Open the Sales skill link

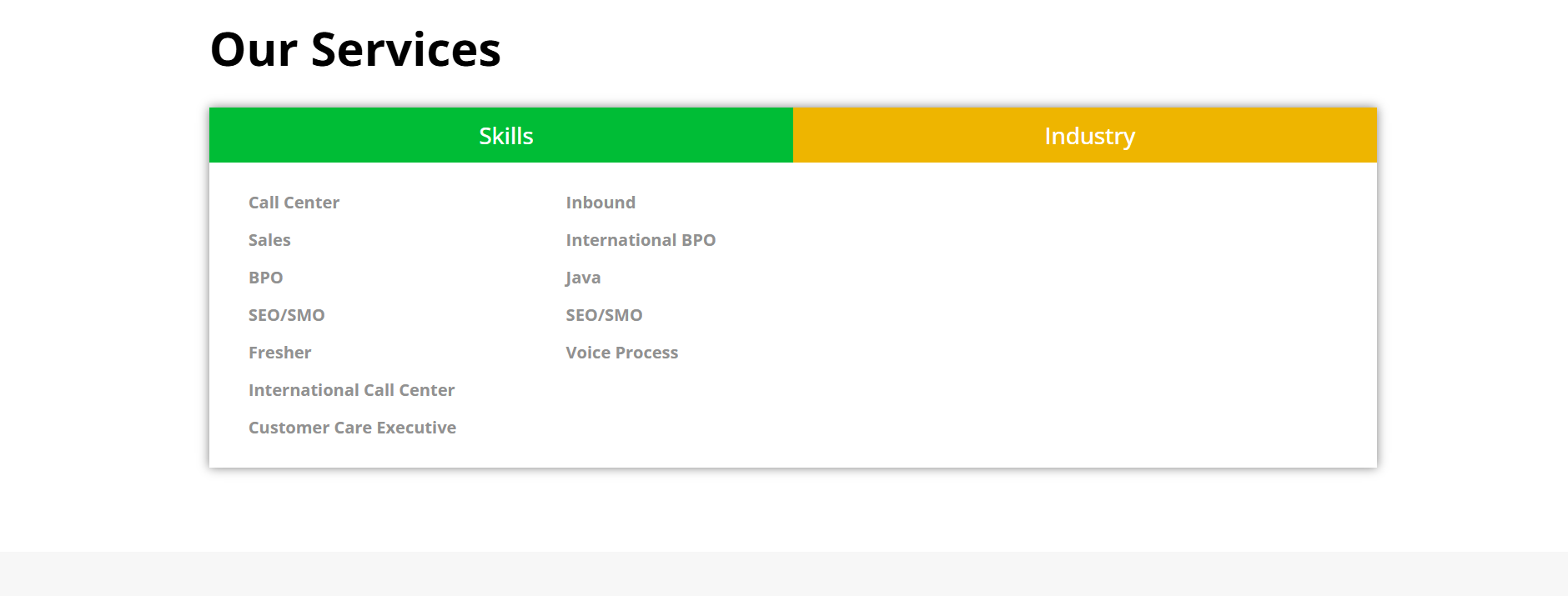269,240
